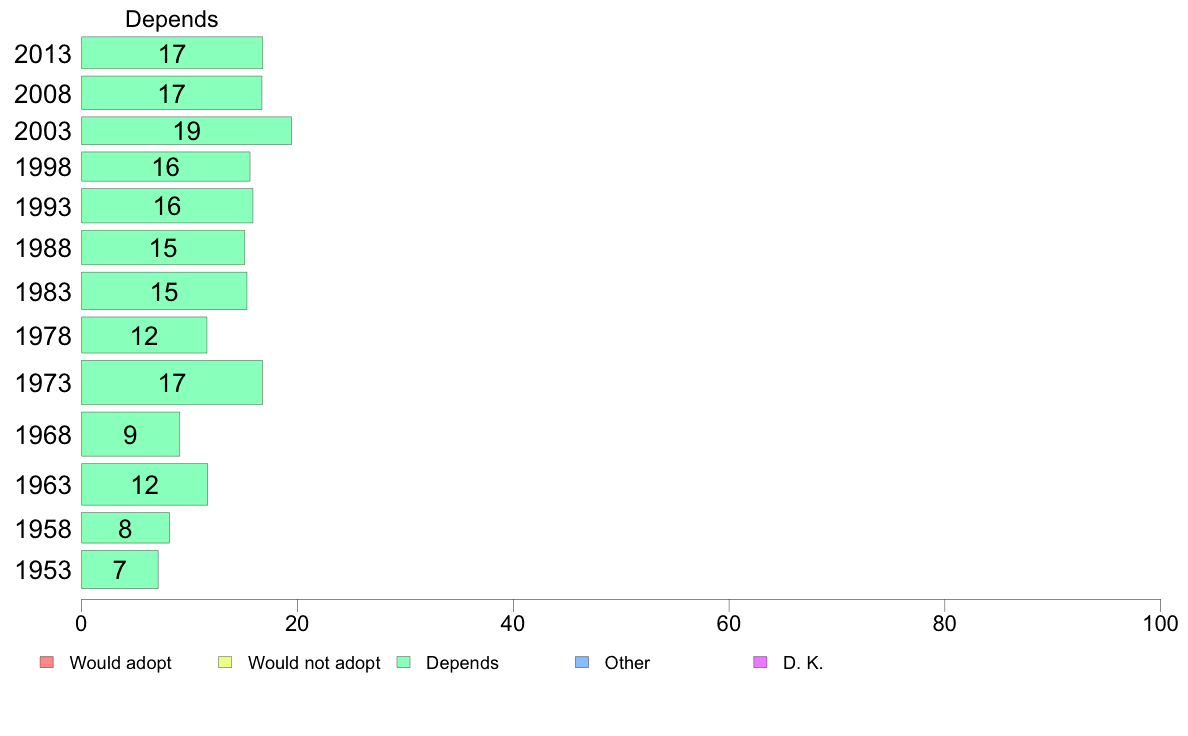Select the 1973 bar showing 17
1188x736 pixels.
tap(172, 382)
